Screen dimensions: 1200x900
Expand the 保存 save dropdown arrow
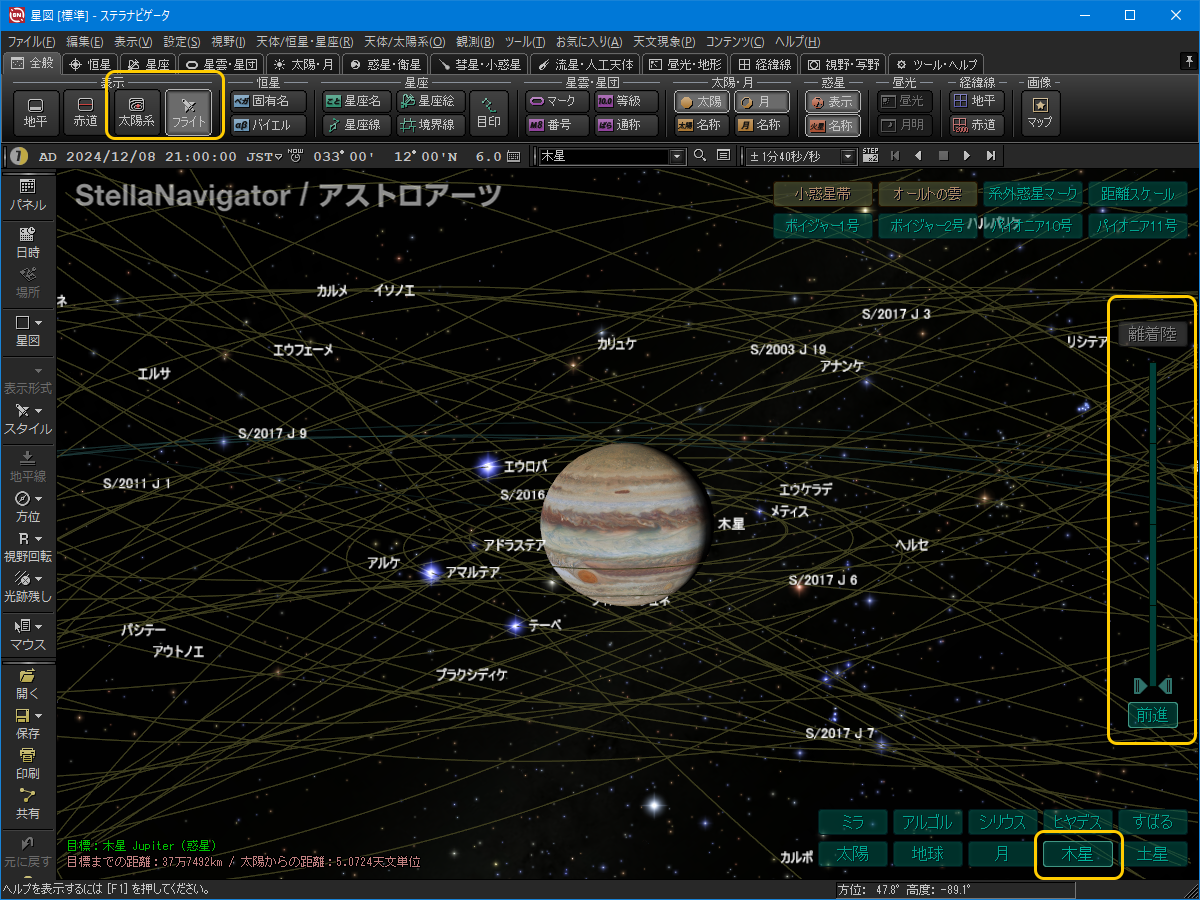38,716
